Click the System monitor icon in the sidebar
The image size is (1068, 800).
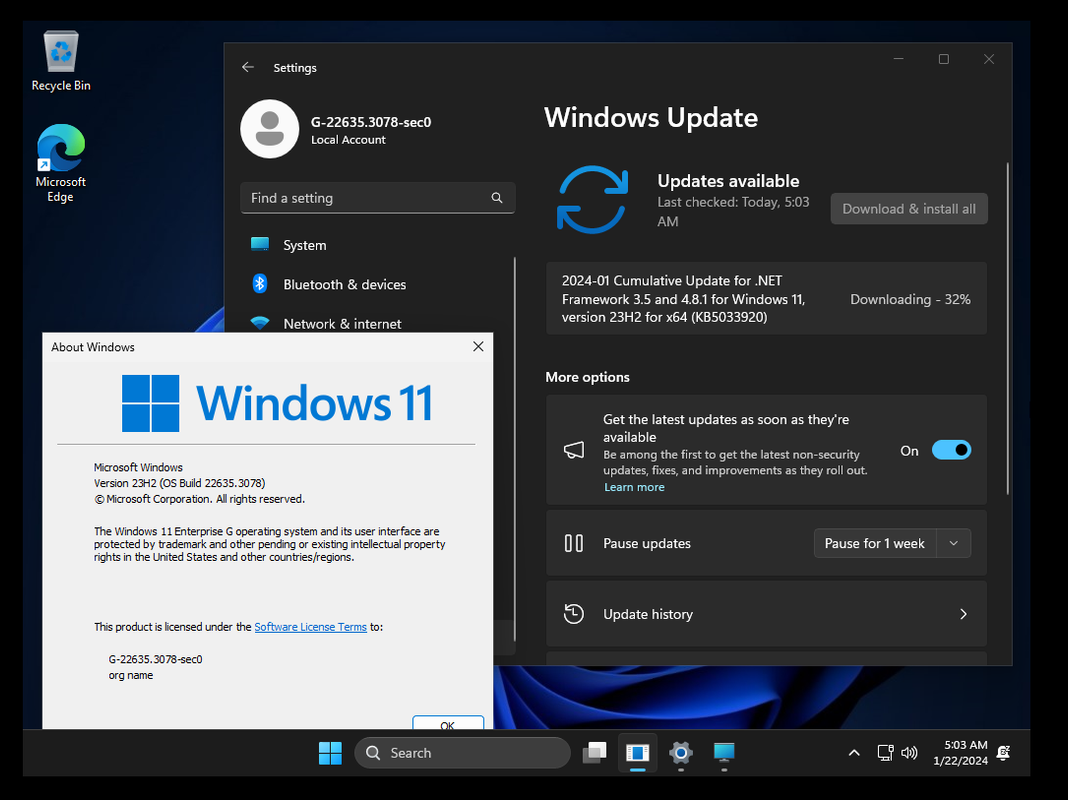click(x=260, y=244)
